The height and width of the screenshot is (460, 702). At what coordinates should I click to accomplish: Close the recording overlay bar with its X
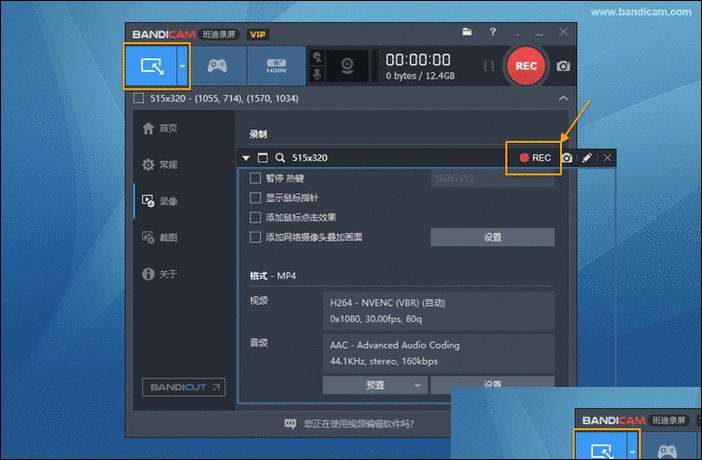tap(607, 158)
